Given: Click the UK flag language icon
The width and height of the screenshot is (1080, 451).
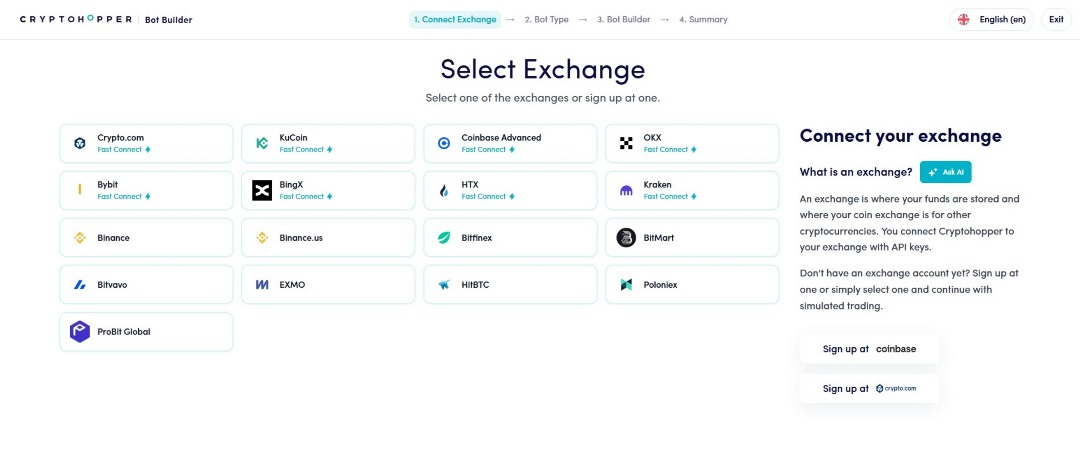Looking at the screenshot, I should pos(964,19).
